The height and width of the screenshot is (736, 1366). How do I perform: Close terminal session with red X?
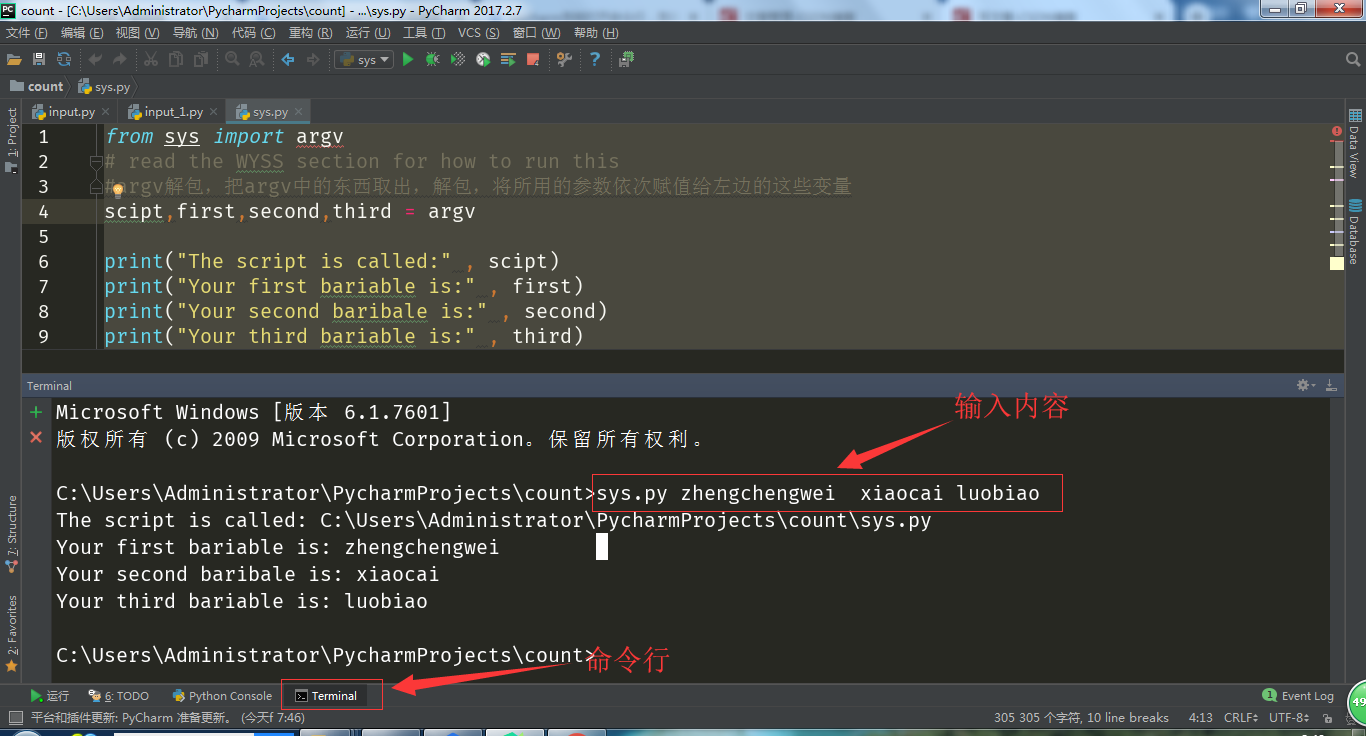click(x=36, y=437)
